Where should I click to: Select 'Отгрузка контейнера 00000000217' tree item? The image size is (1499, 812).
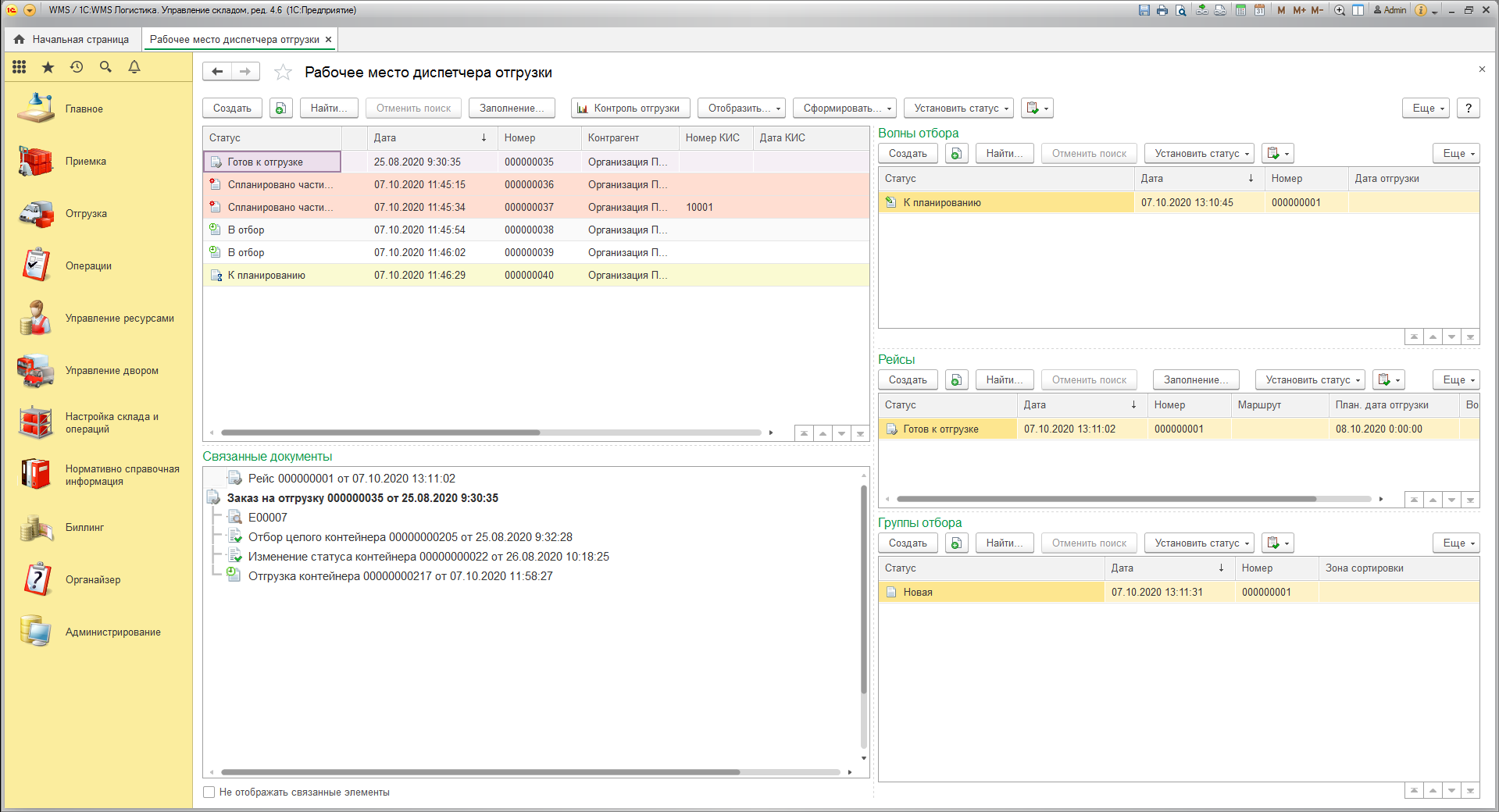coord(400,576)
